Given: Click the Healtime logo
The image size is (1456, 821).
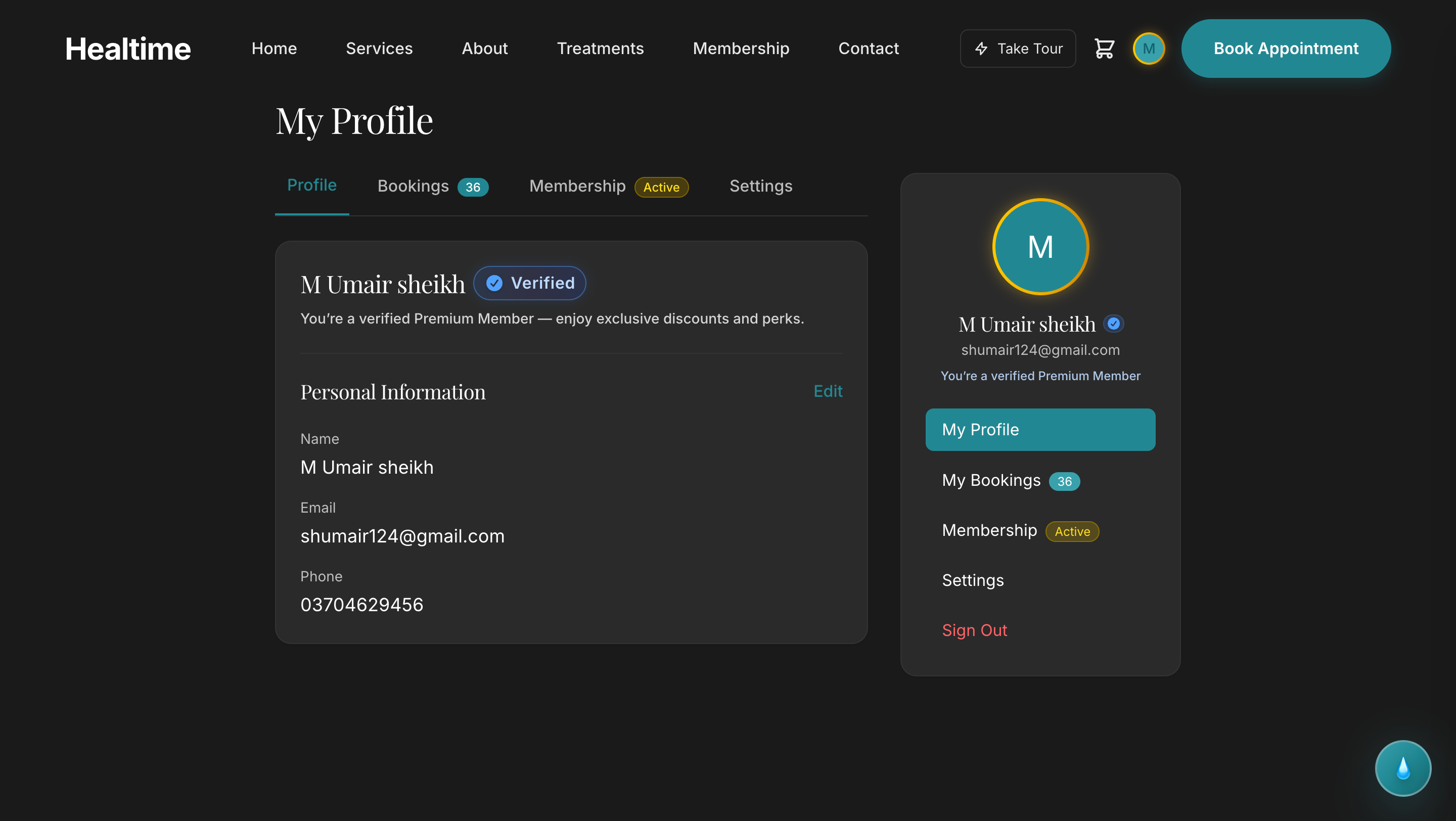Looking at the screenshot, I should tap(128, 49).
